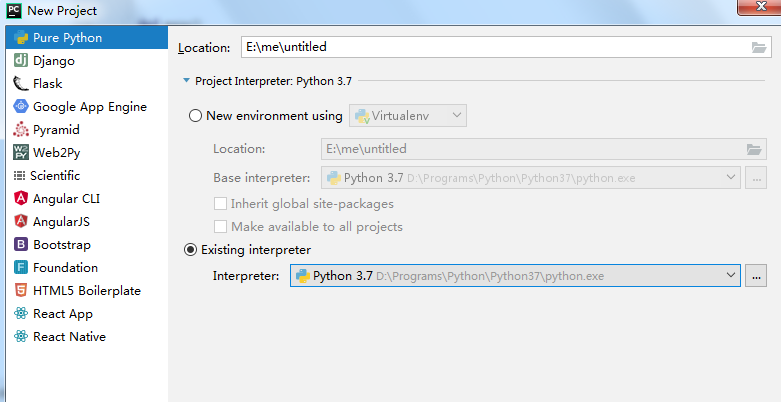The image size is (781, 402).
Task: Click the React App atom icon
Action: tap(21, 313)
